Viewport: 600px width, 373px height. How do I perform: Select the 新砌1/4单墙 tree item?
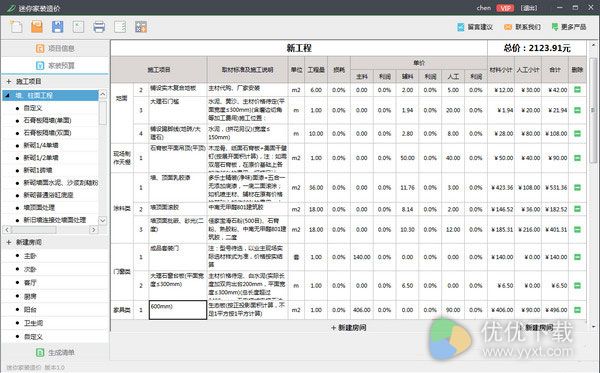[x=41, y=145]
